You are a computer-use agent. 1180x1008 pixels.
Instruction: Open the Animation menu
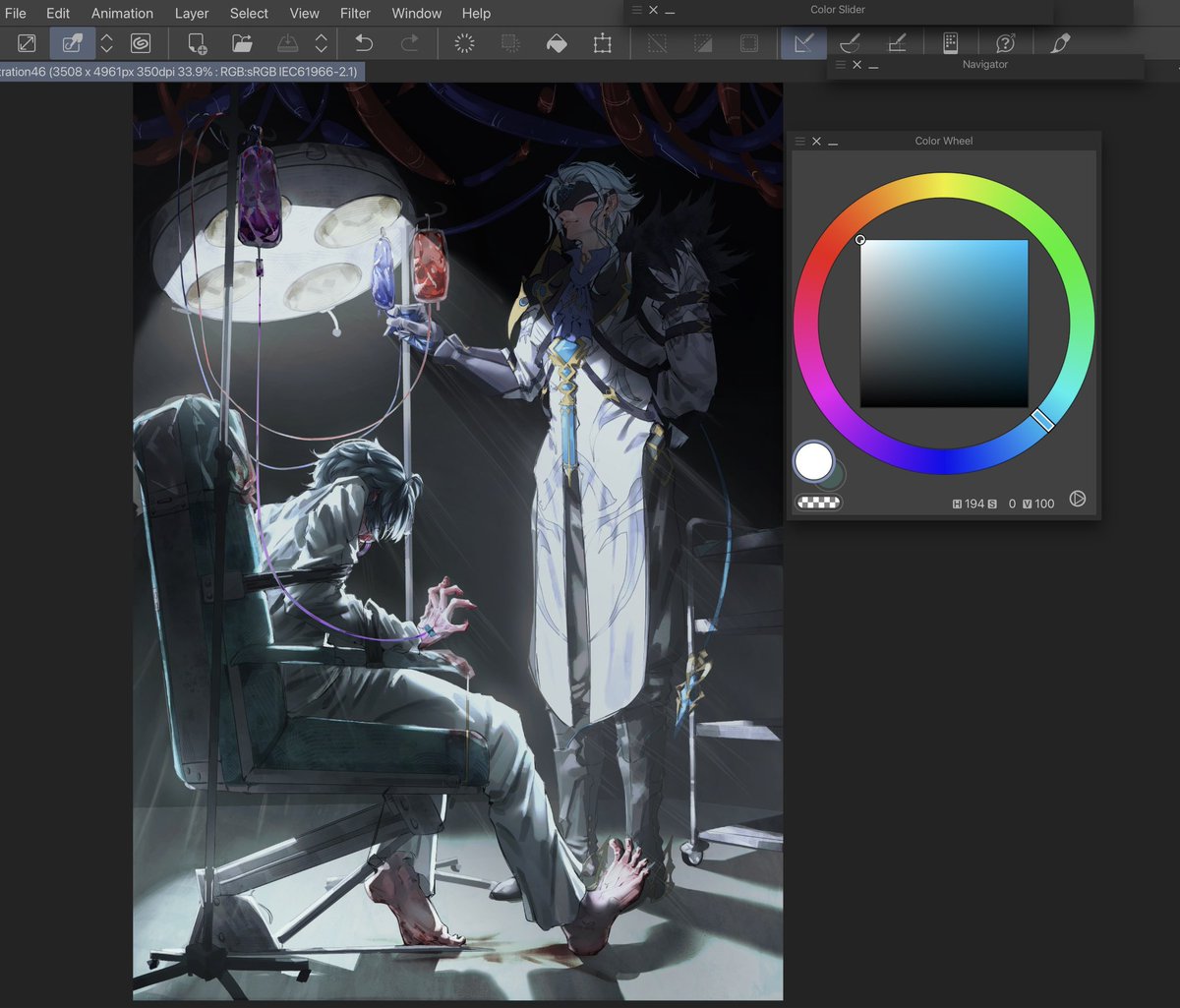point(122,14)
